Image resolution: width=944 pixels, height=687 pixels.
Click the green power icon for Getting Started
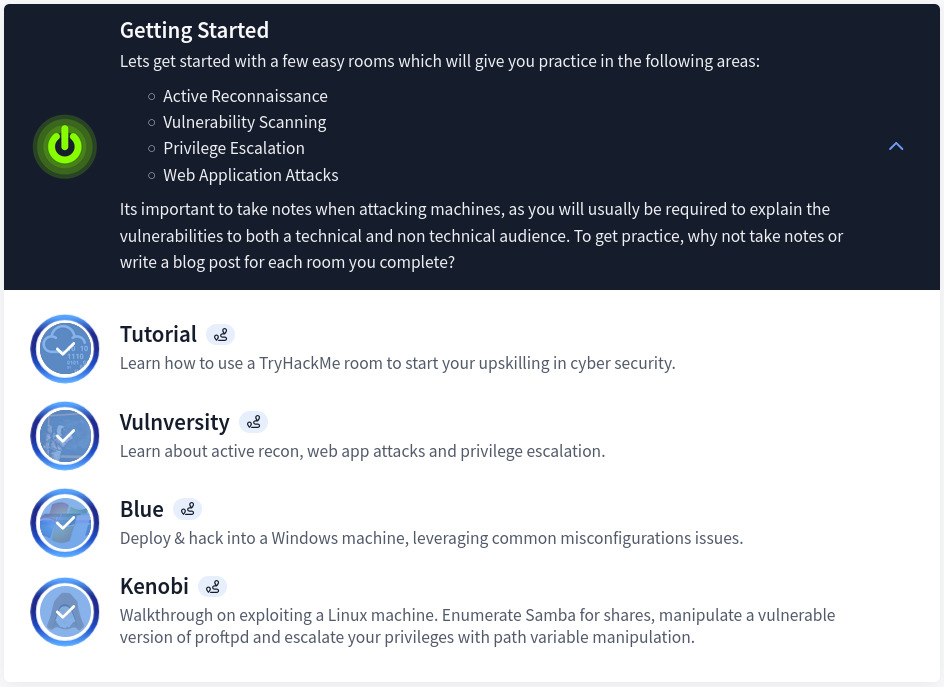[64, 146]
